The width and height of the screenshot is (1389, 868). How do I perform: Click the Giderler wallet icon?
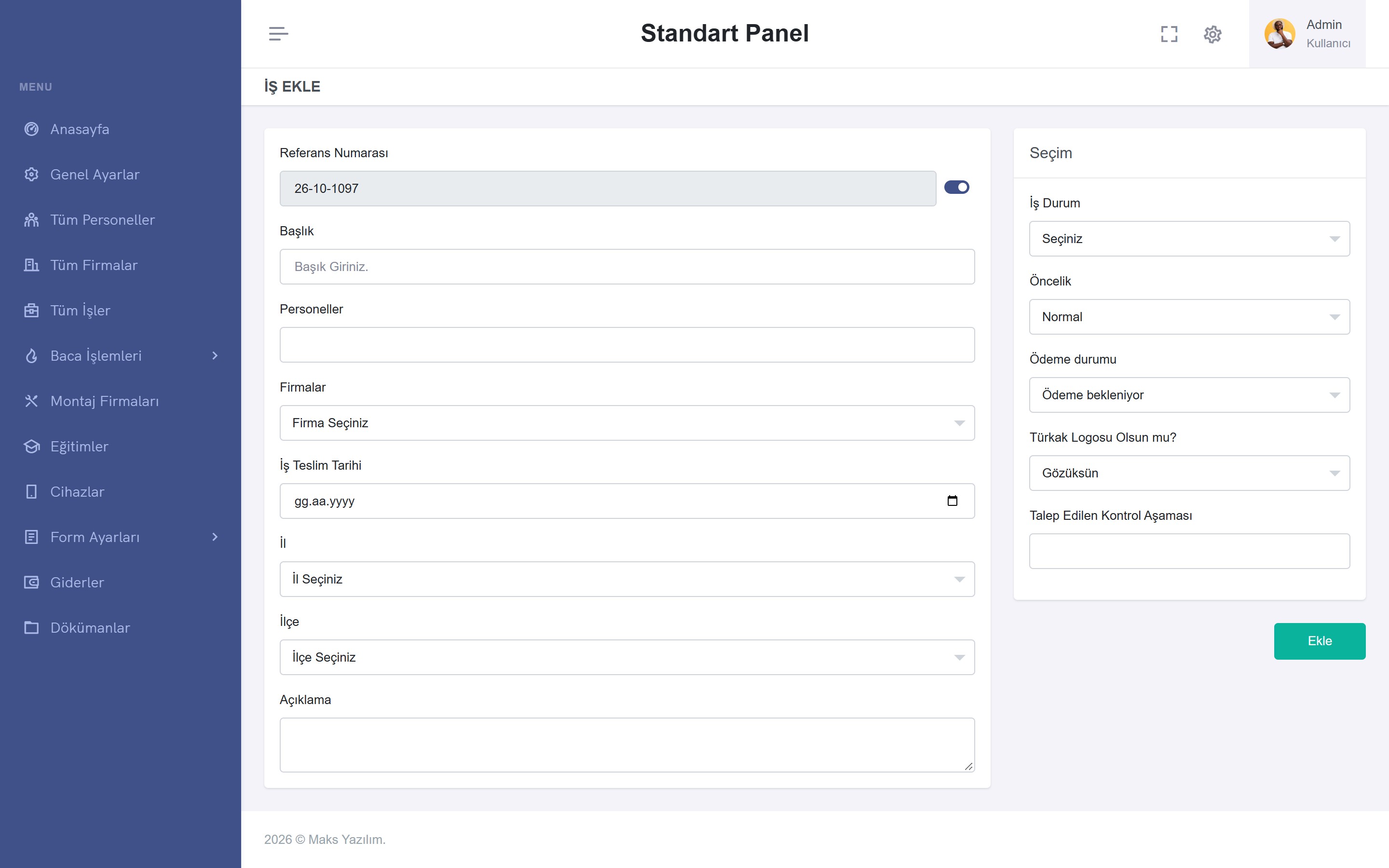[31, 583]
